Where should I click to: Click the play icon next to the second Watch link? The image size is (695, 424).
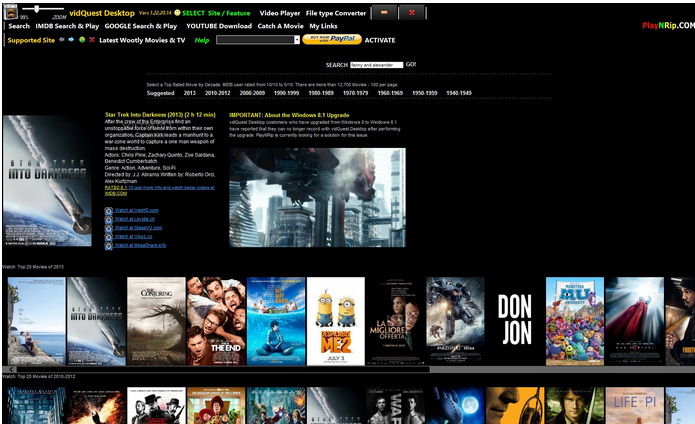tap(109, 220)
